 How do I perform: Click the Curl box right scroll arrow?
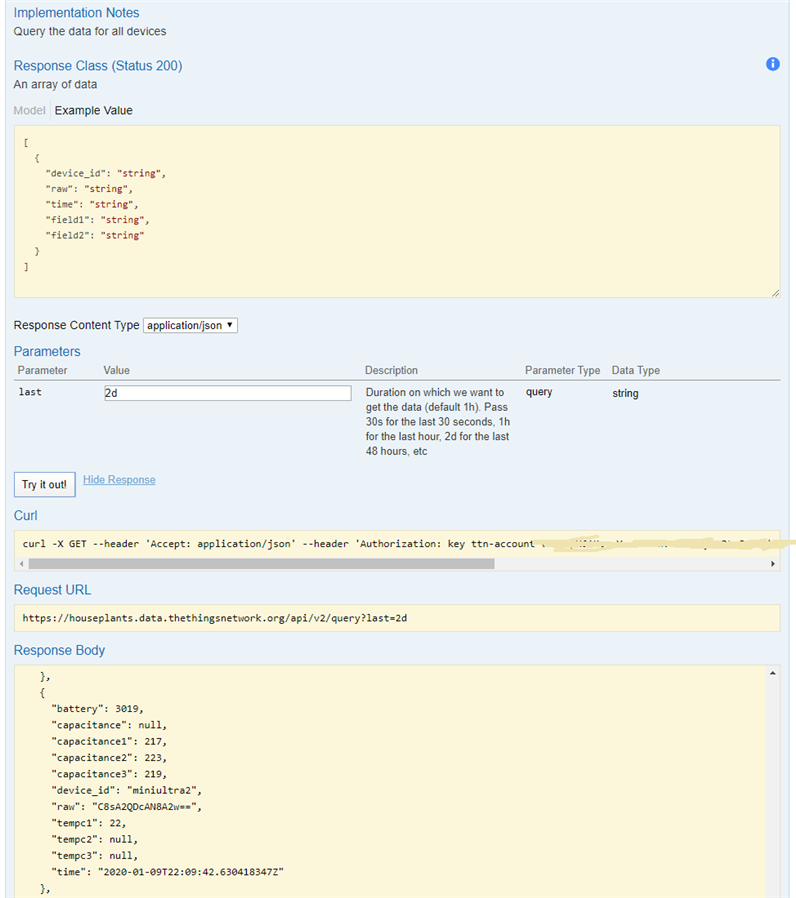click(772, 564)
